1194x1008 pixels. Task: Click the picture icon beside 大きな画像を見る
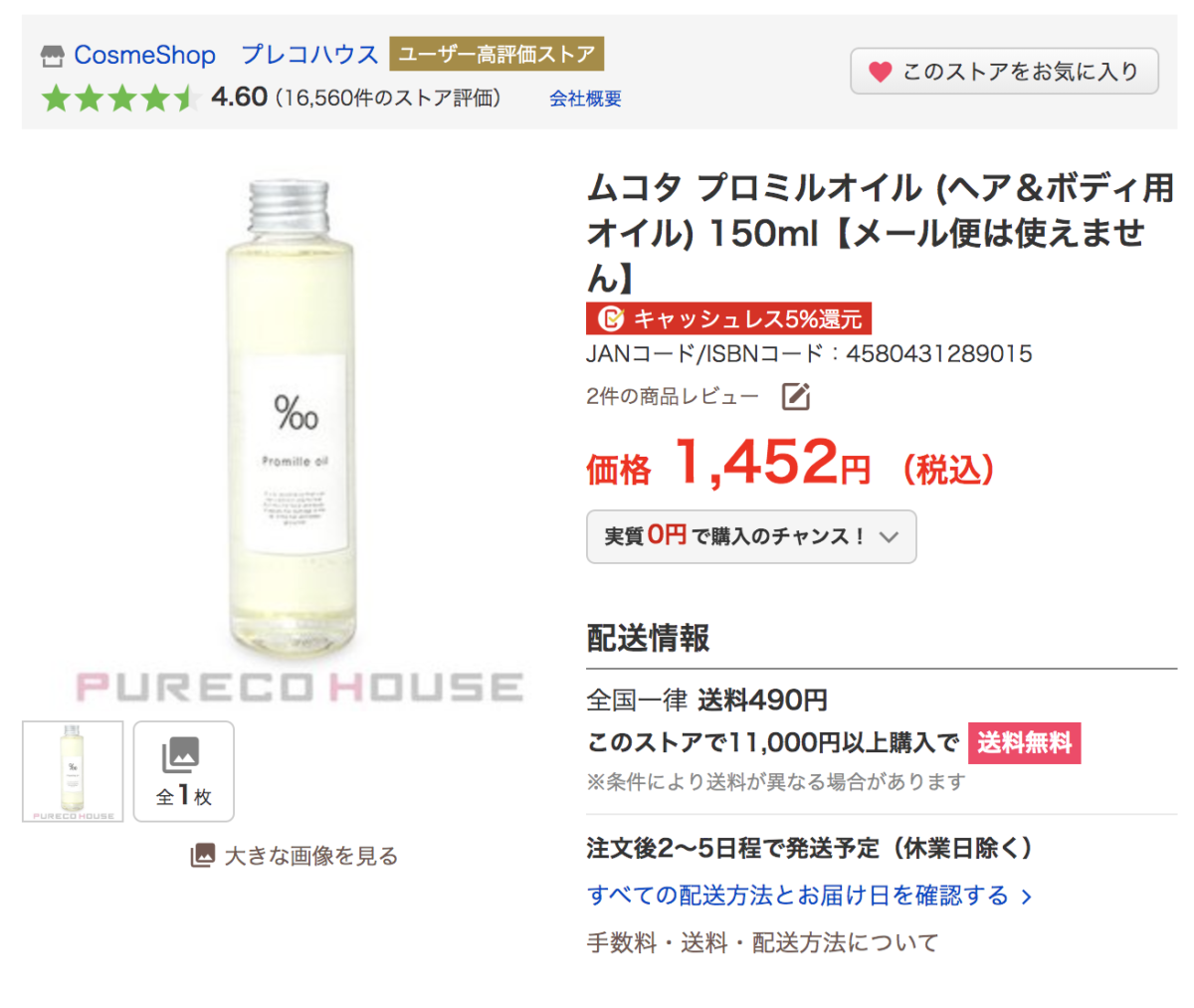coord(202,856)
